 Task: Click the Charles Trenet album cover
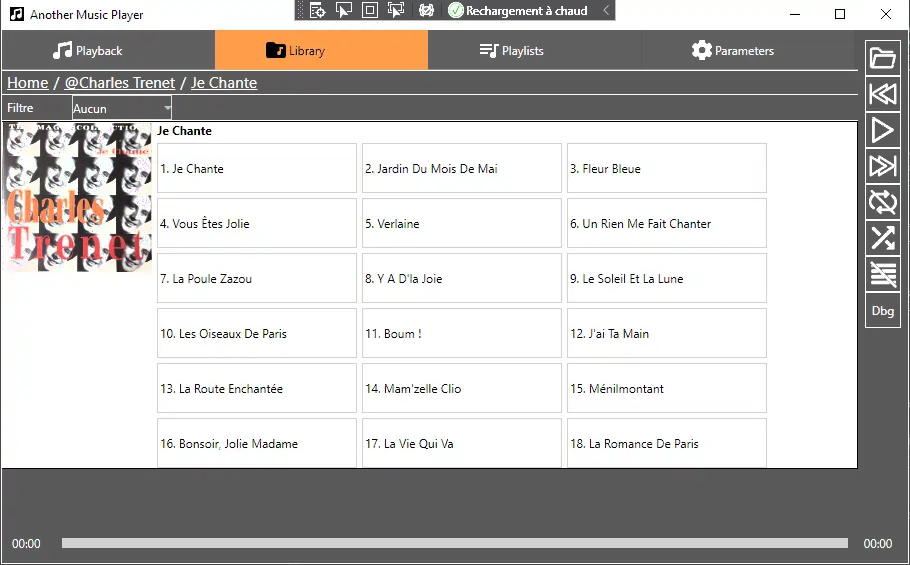77,197
